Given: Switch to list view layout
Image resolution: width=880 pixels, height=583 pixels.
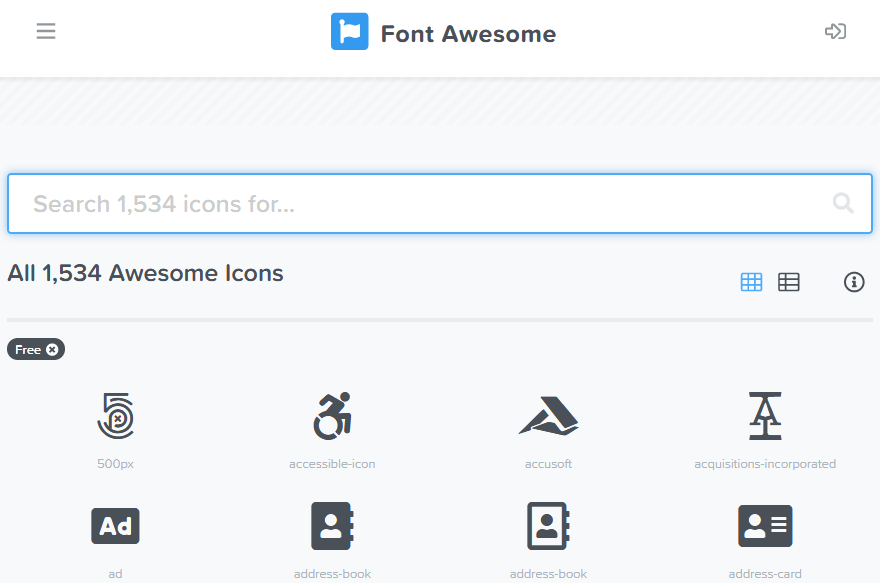Looking at the screenshot, I should (789, 282).
